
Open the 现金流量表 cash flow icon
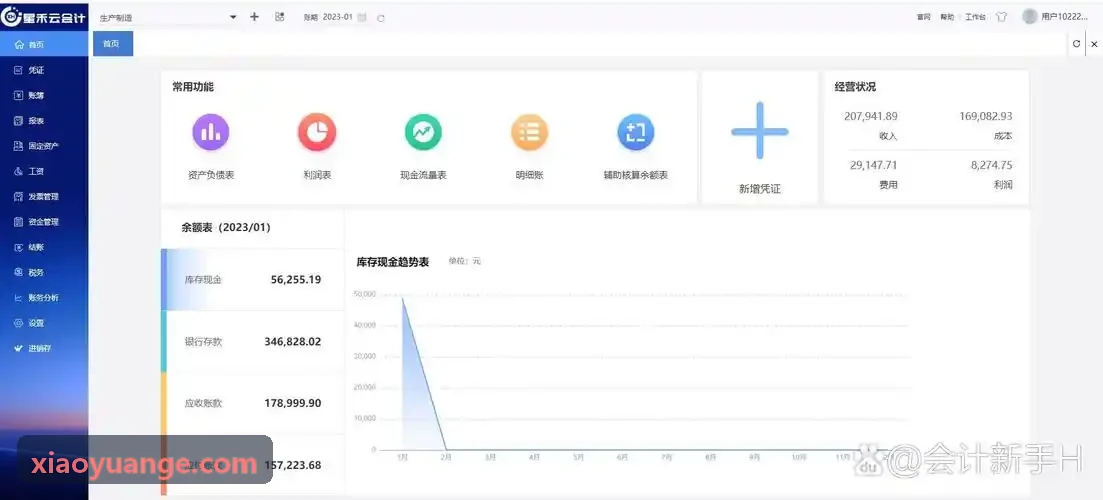point(423,132)
